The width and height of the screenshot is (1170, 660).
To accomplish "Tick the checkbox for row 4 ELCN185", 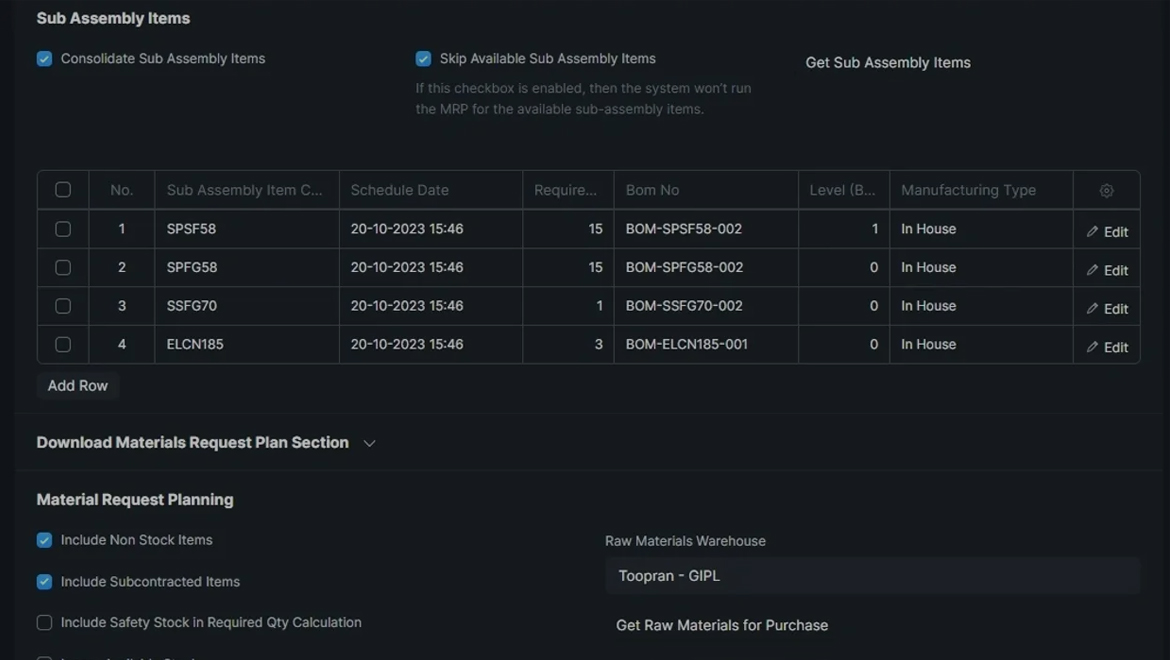I will coord(63,344).
